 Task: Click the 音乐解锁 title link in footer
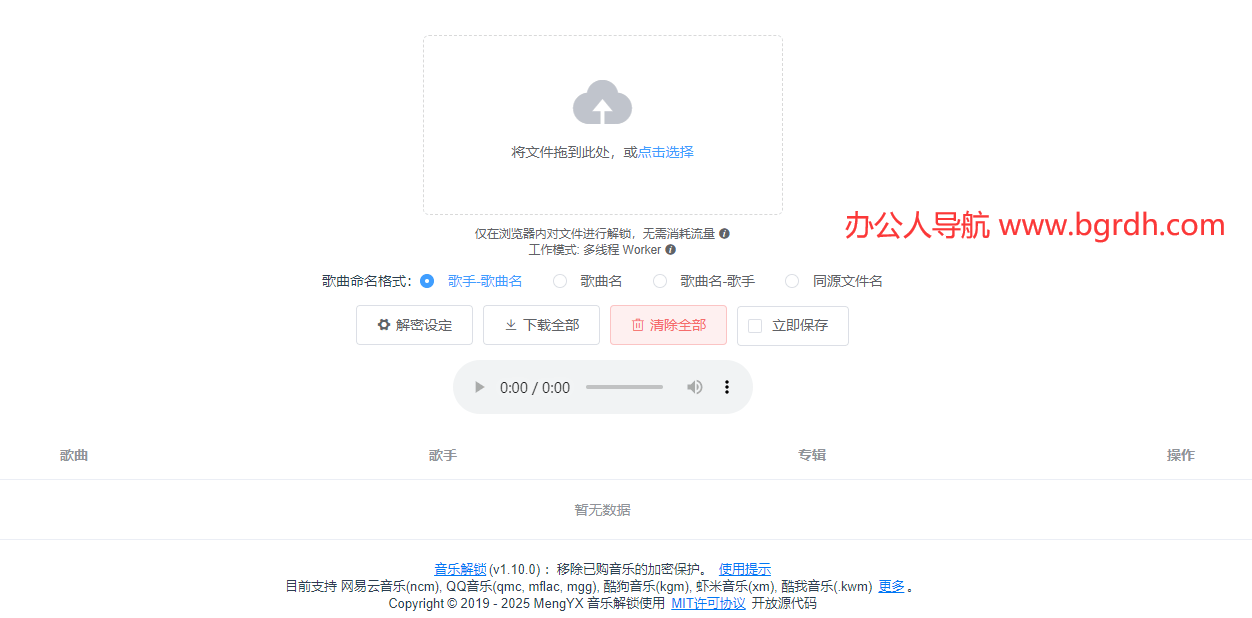click(x=460, y=568)
